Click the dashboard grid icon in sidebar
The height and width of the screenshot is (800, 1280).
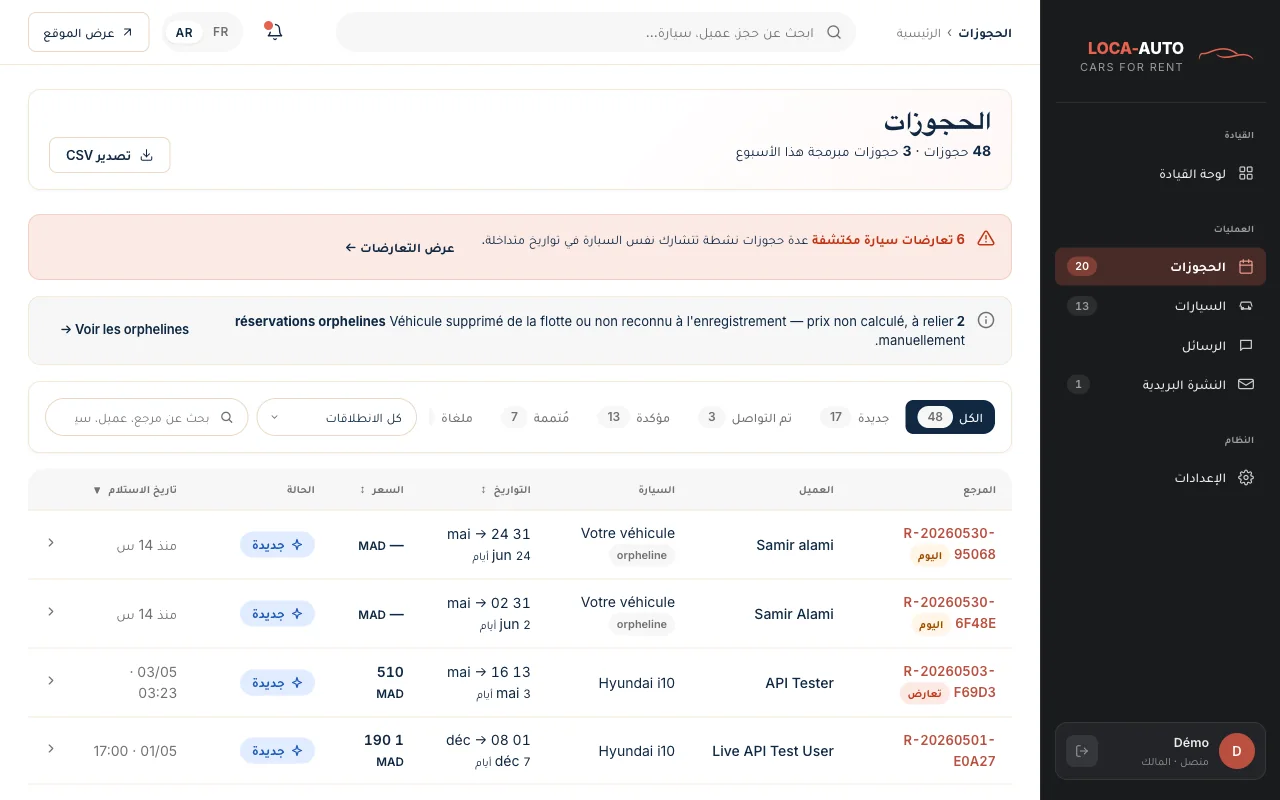click(x=1246, y=173)
